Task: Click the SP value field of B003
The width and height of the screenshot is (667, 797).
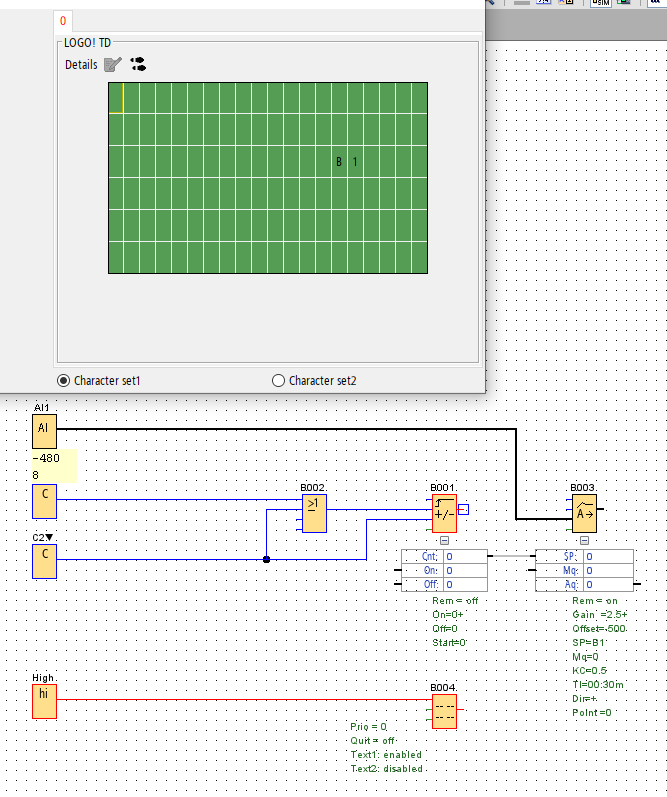Action: click(x=608, y=556)
